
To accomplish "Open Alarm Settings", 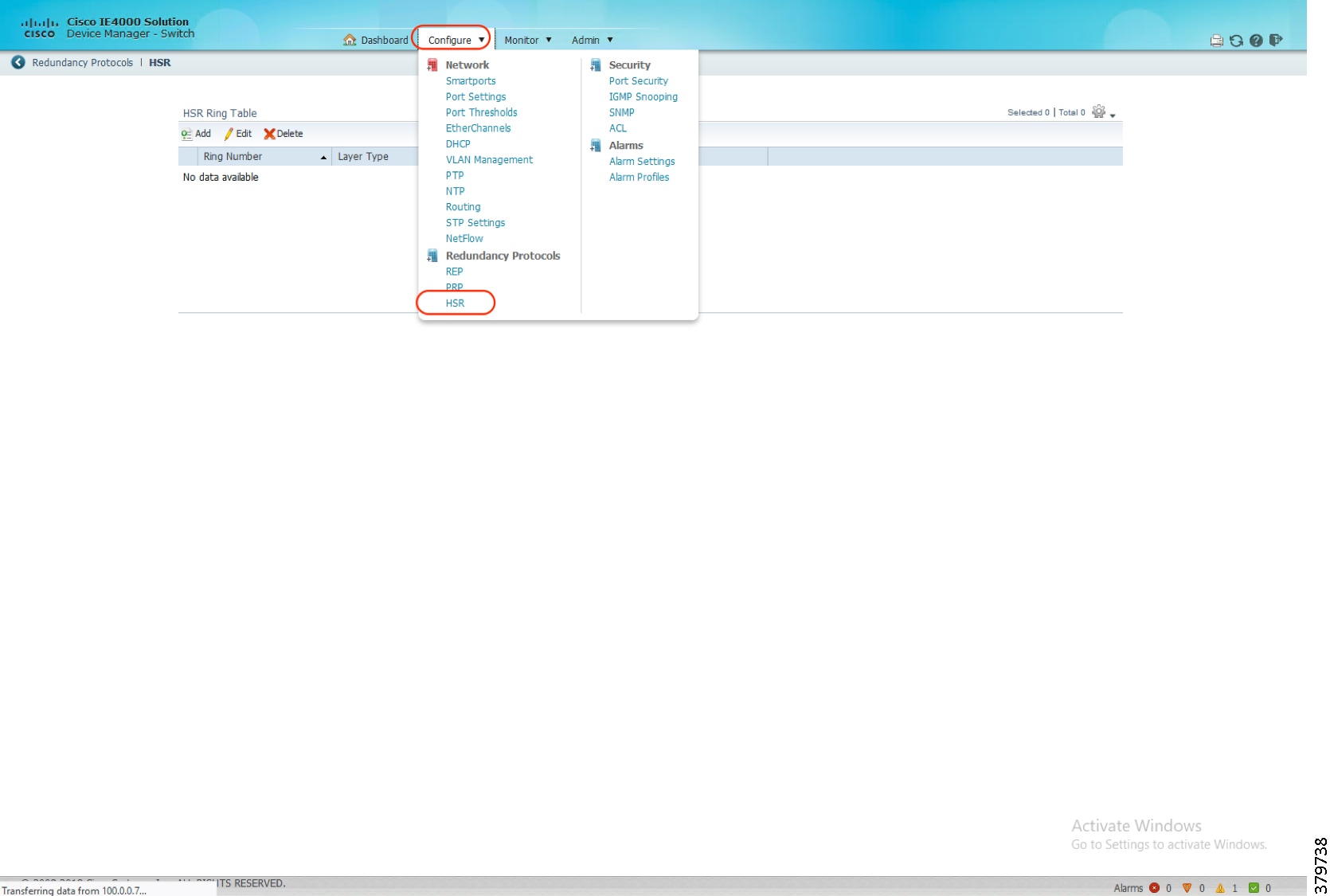I will [x=642, y=162].
